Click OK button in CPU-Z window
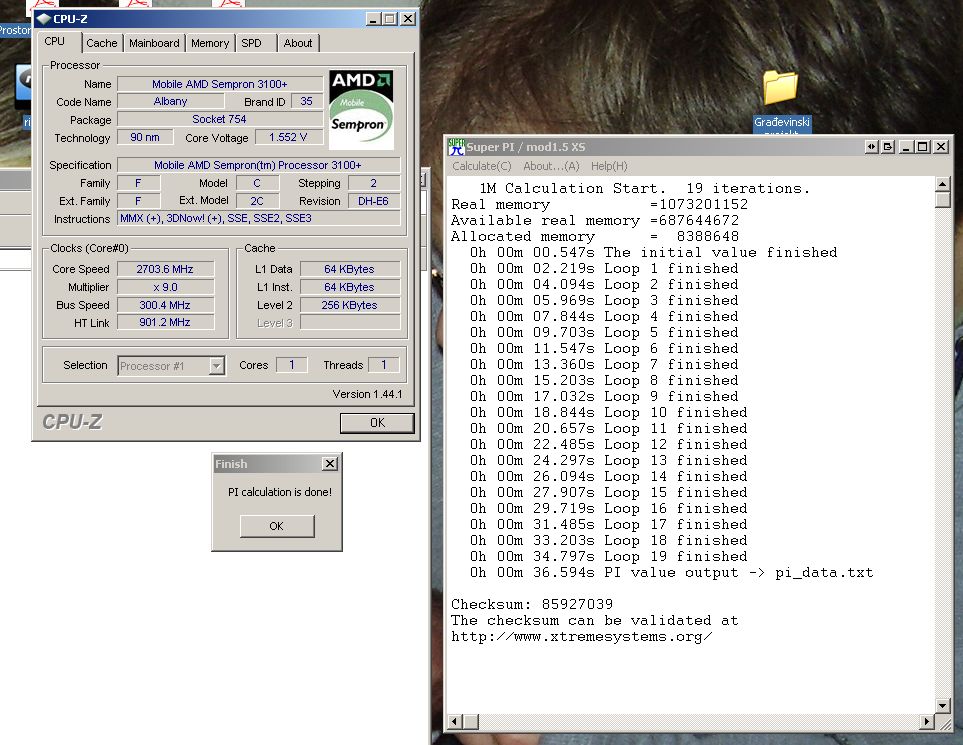963x745 pixels. point(377,423)
